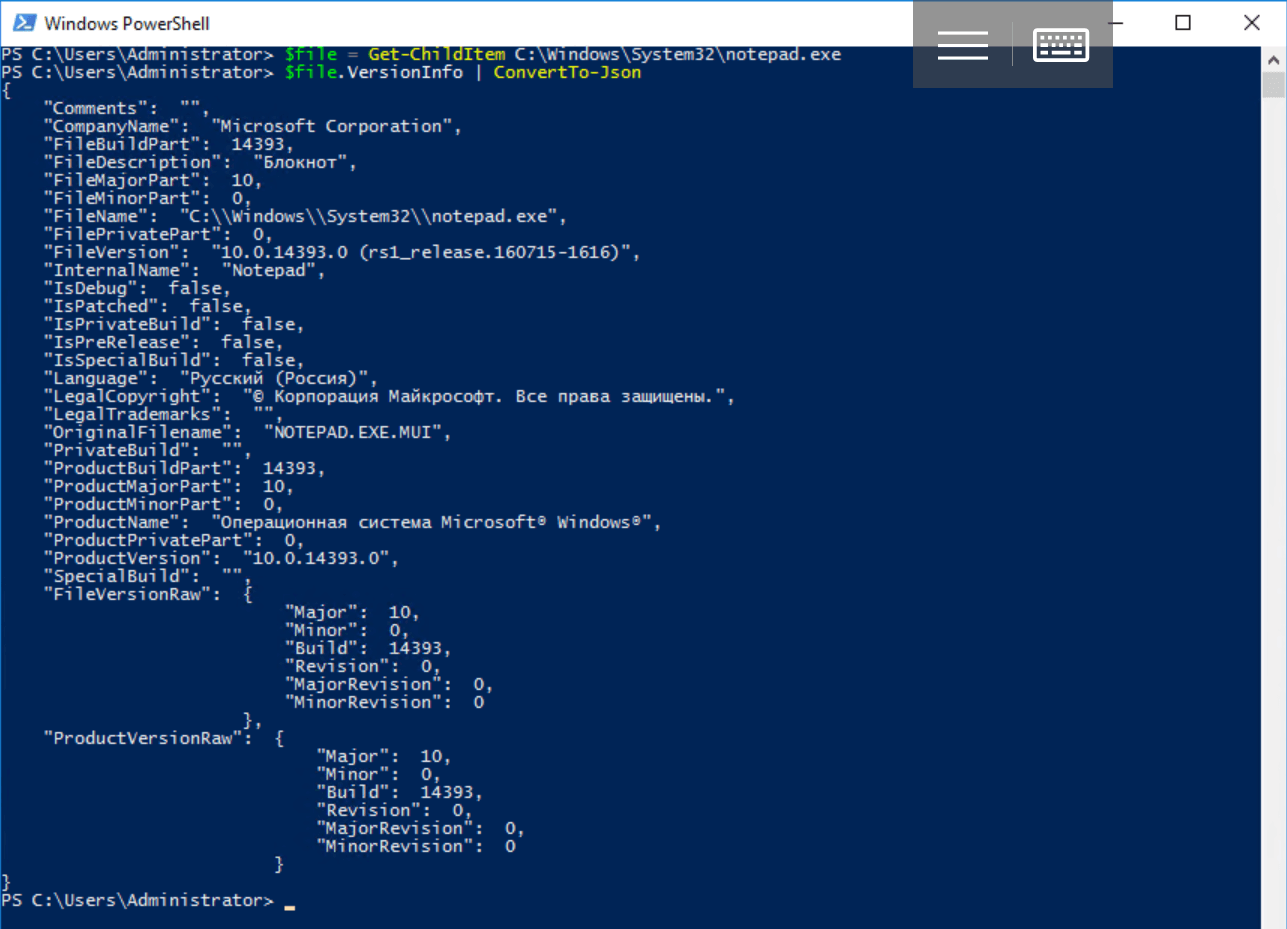Click "Revision" under ProductVersionRaw
The width and height of the screenshot is (1287, 929).
point(368,810)
